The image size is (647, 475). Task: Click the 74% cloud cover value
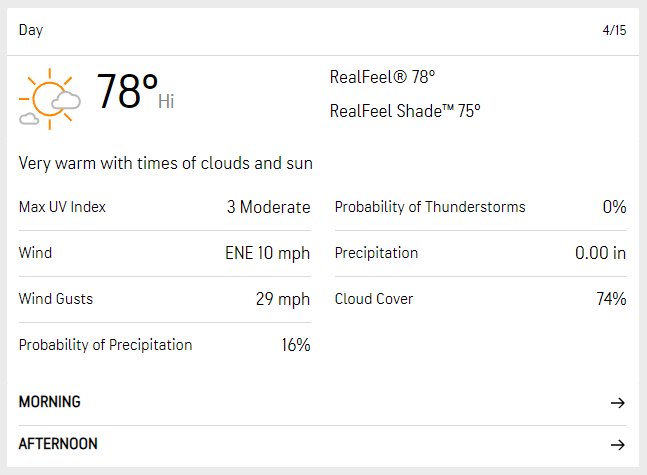tap(611, 299)
